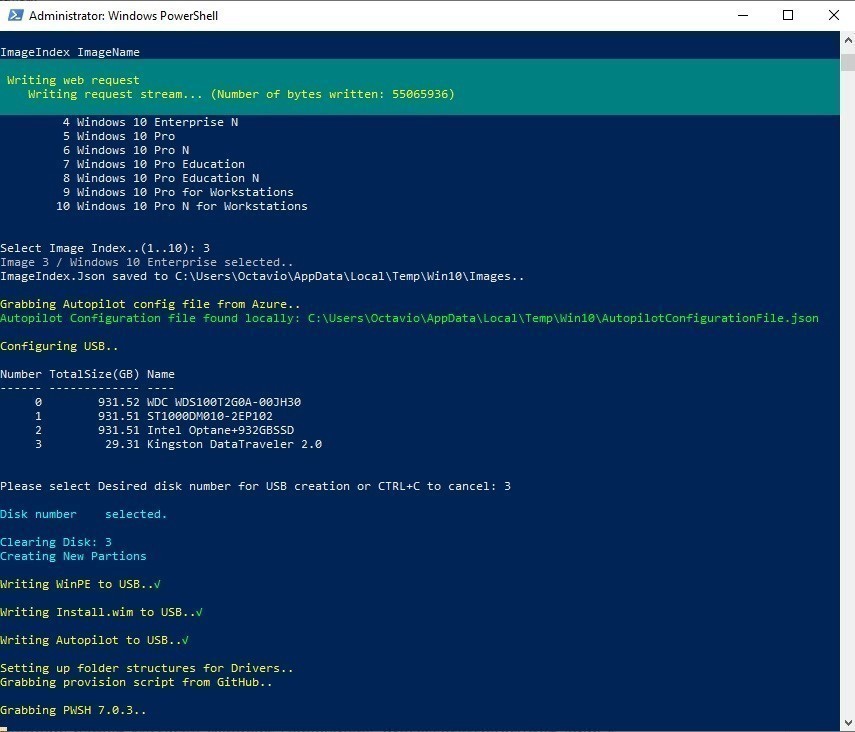Click the 'Select Image Index..(1..10)' prompt line
This screenshot has width=855, height=732.
(105, 248)
